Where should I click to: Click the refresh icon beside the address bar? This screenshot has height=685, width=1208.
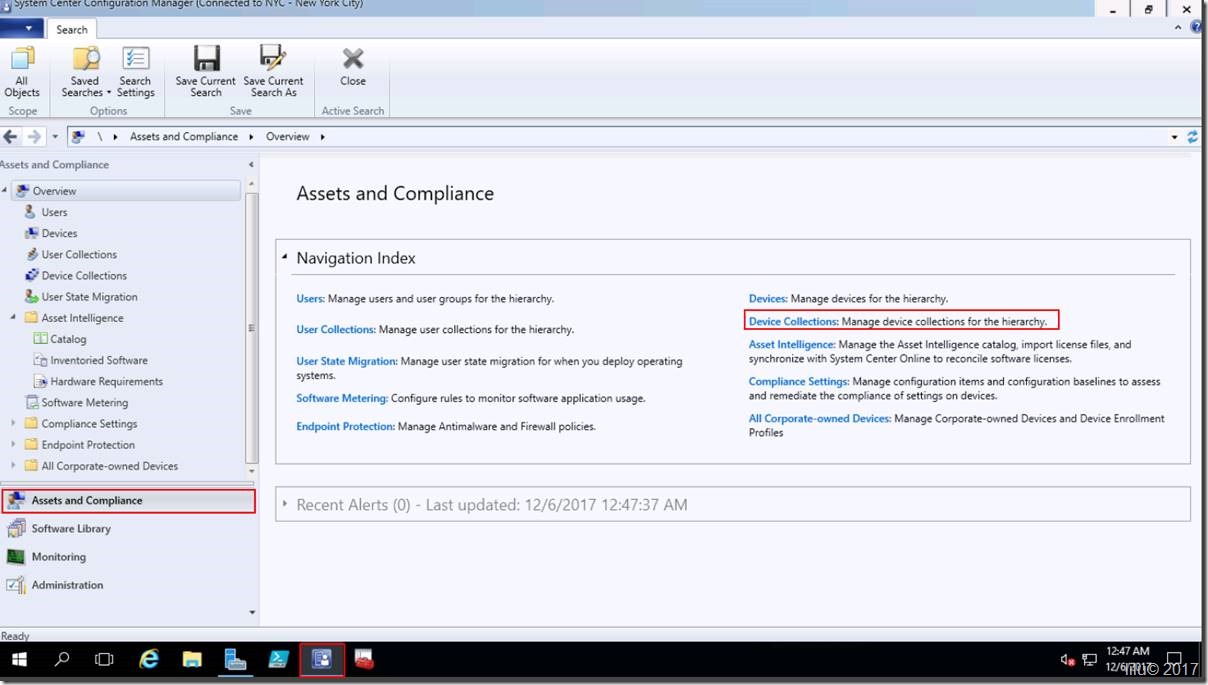coord(1192,136)
